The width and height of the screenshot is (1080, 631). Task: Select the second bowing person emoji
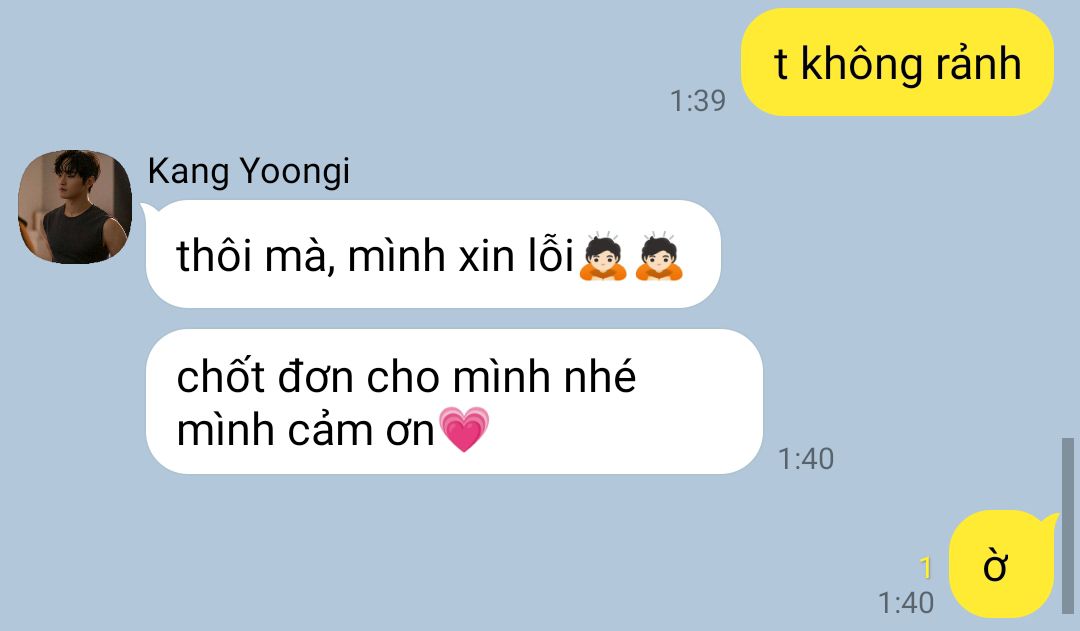659,256
